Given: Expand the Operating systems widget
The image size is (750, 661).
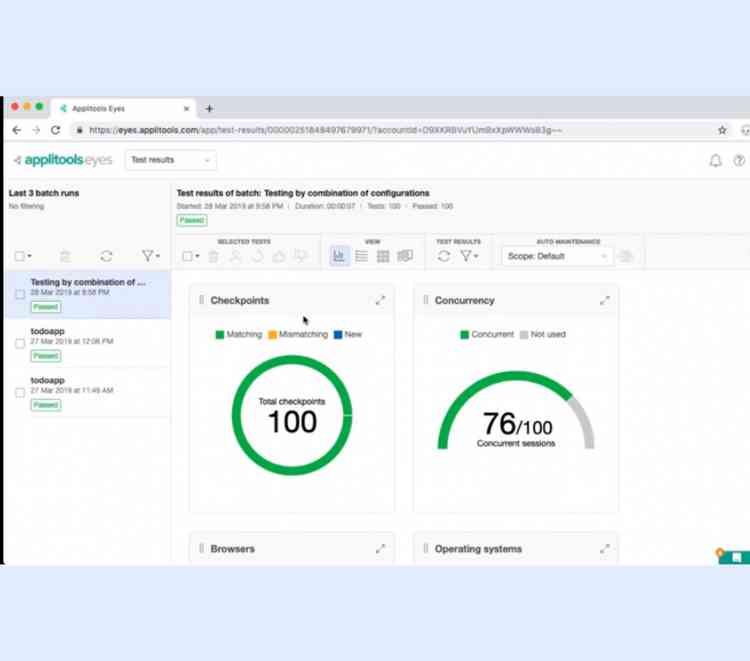Looking at the screenshot, I should 605,549.
